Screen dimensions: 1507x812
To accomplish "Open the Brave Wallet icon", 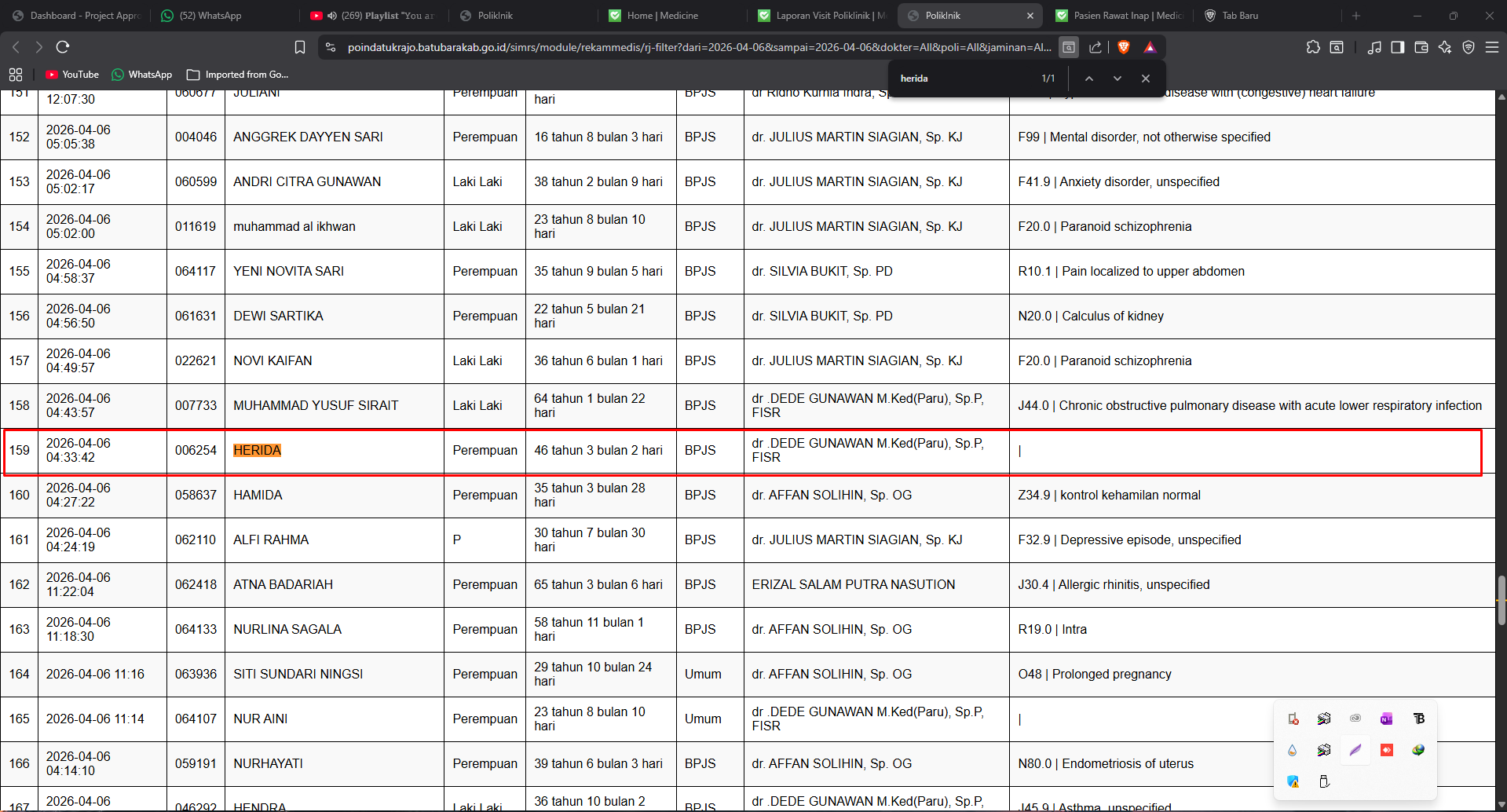I will pyautogui.click(x=1421, y=47).
